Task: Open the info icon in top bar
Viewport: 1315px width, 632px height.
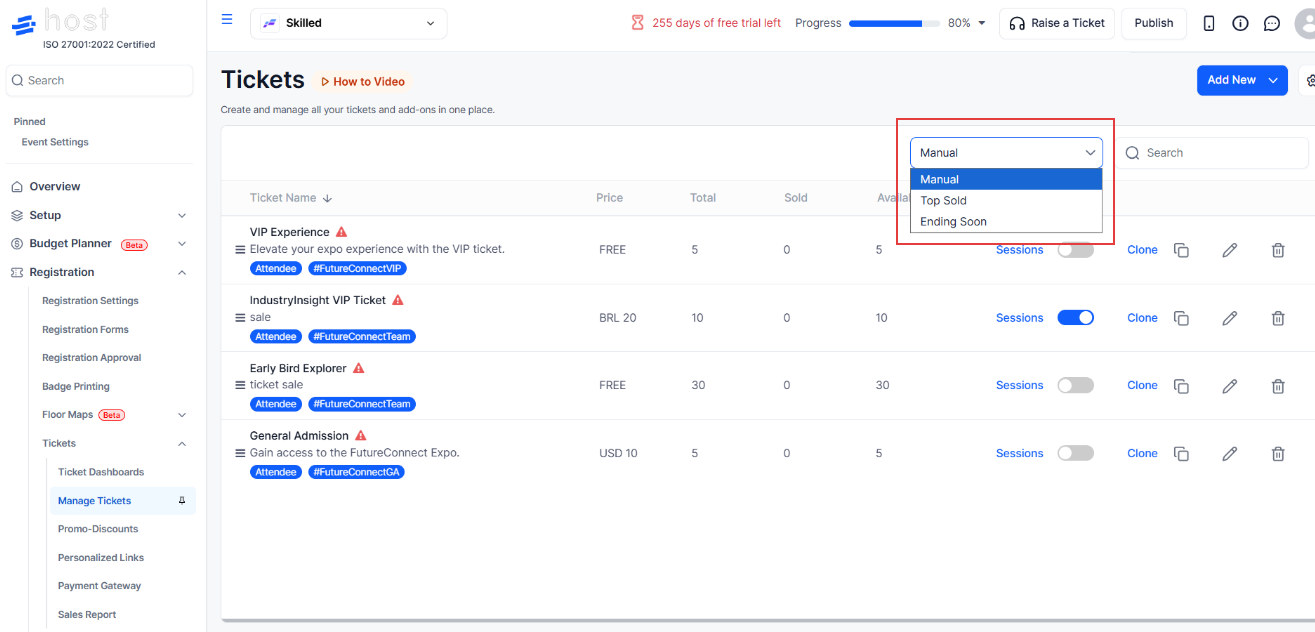Action: point(1240,23)
